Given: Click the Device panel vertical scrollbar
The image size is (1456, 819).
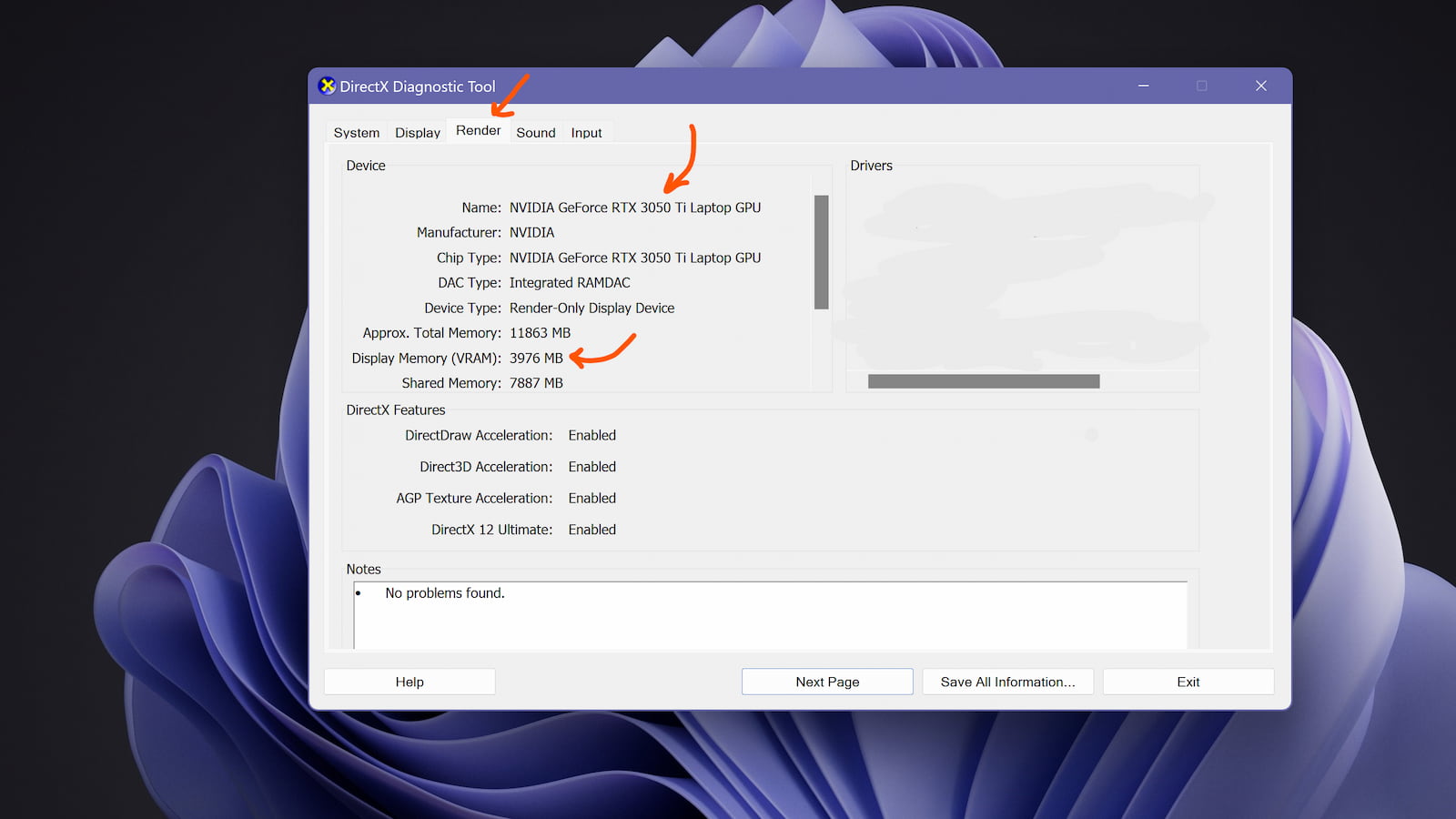Looking at the screenshot, I should click(x=821, y=252).
